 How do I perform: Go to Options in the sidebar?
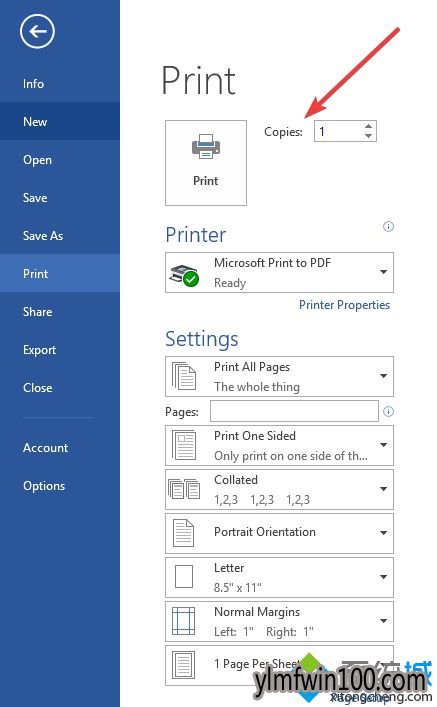tap(44, 486)
